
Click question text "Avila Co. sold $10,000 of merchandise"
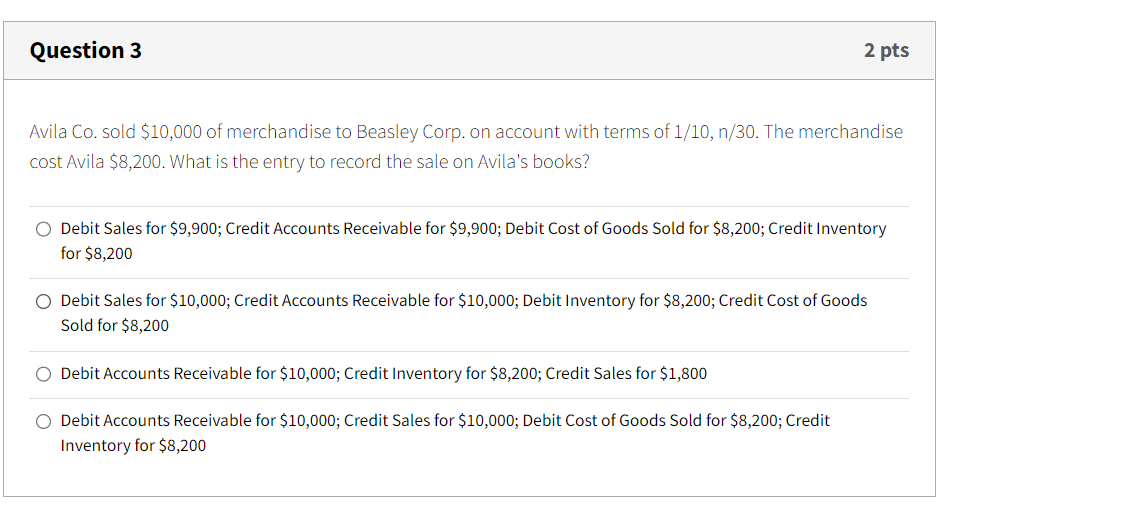coord(178,132)
